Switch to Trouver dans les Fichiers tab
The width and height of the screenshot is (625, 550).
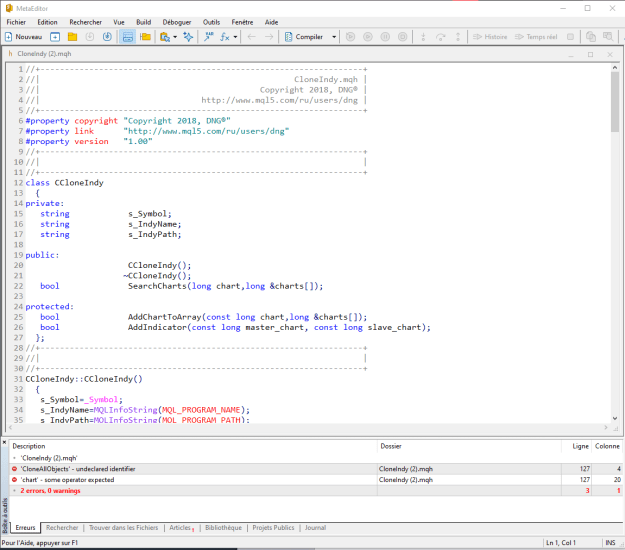pos(124,528)
